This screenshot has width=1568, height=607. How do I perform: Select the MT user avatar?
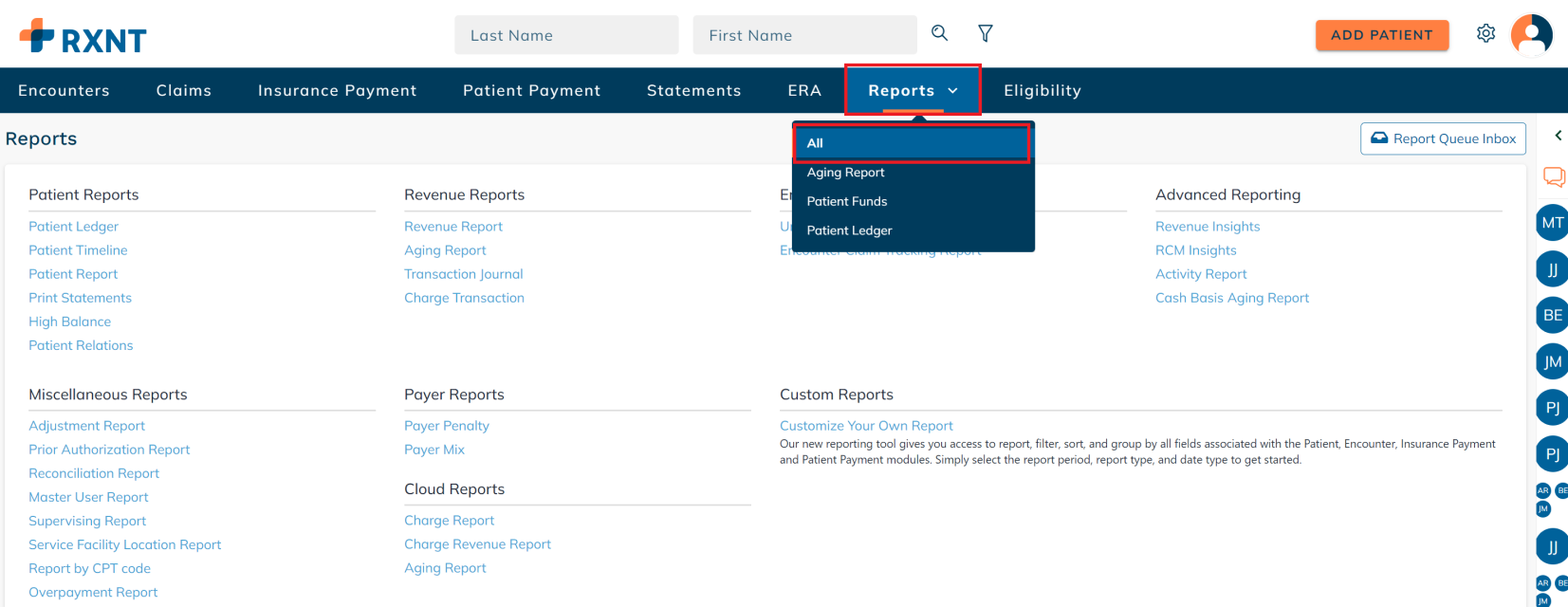[1552, 223]
